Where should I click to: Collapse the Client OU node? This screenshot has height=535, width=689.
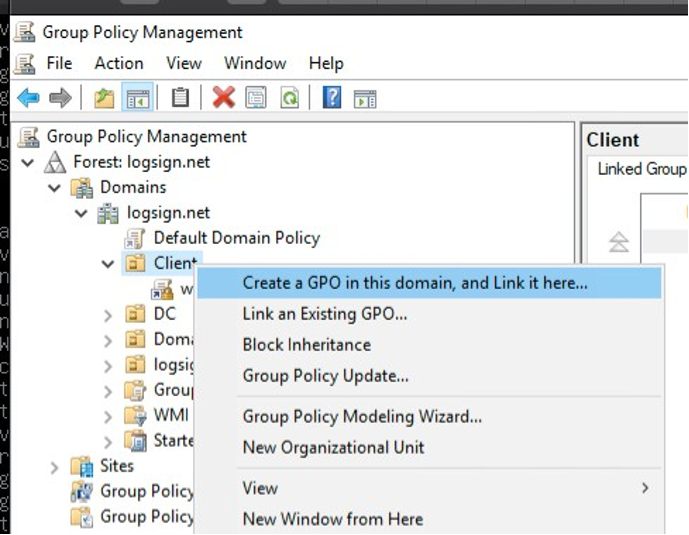pos(108,264)
